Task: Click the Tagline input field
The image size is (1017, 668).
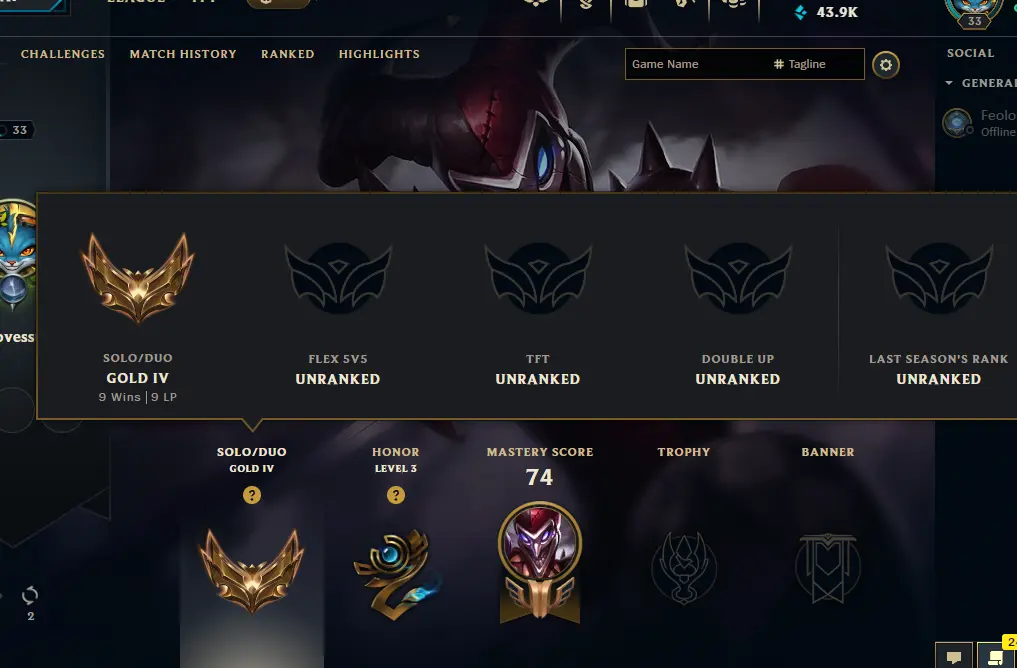Action: click(819, 64)
